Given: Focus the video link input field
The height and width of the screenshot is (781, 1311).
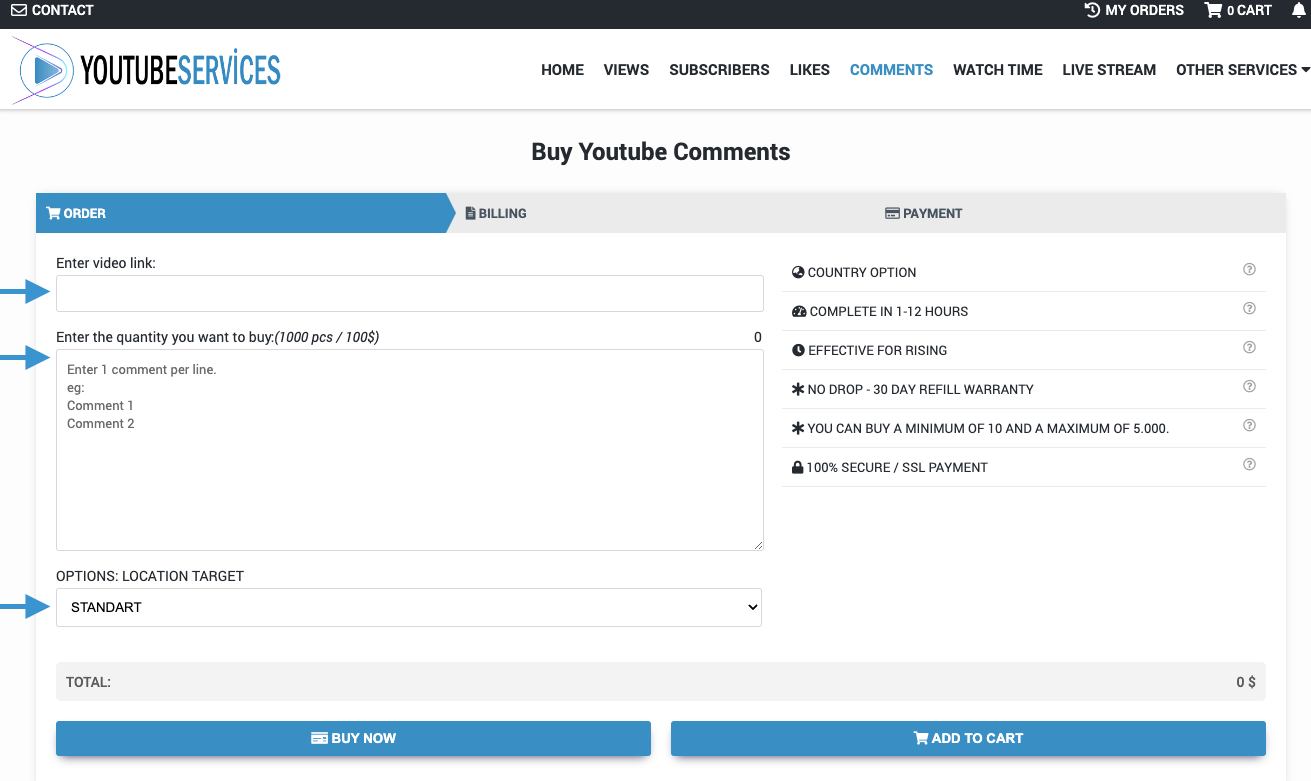Looking at the screenshot, I should 409,294.
